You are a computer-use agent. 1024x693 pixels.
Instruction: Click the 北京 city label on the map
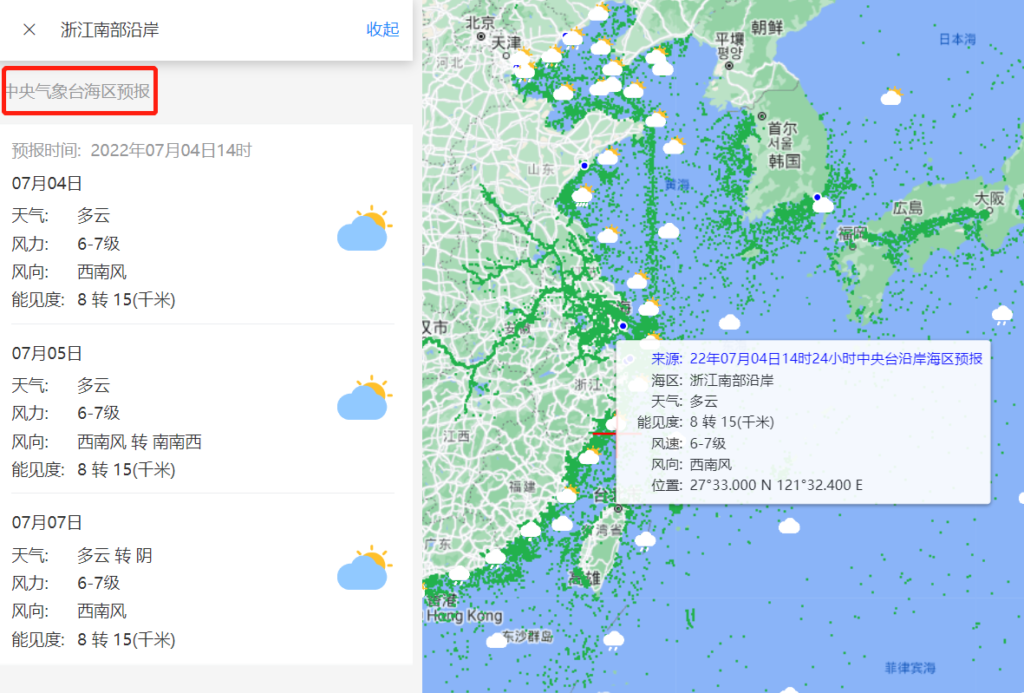click(480, 22)
